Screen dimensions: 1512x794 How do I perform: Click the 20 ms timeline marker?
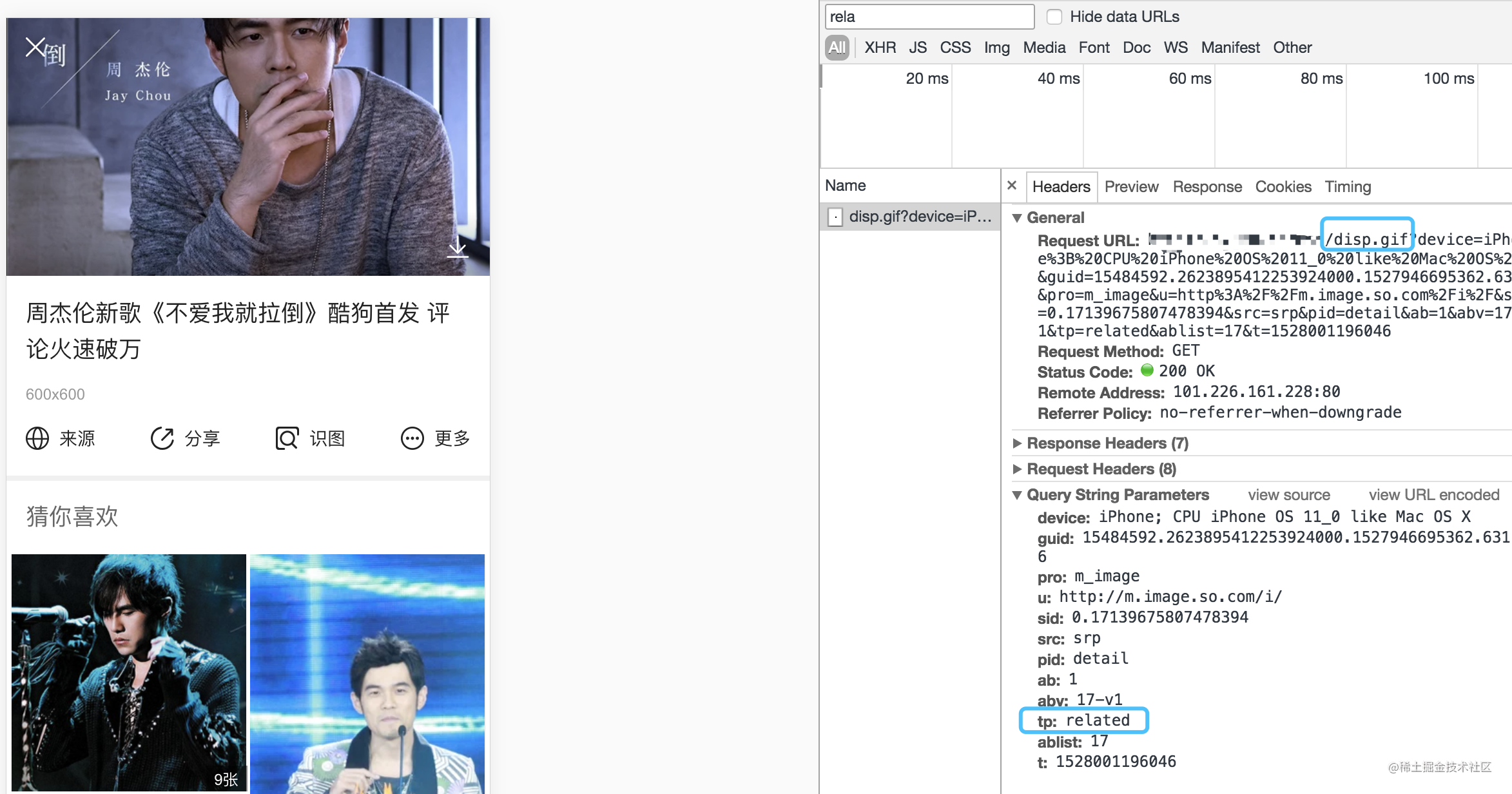point(927,79)
